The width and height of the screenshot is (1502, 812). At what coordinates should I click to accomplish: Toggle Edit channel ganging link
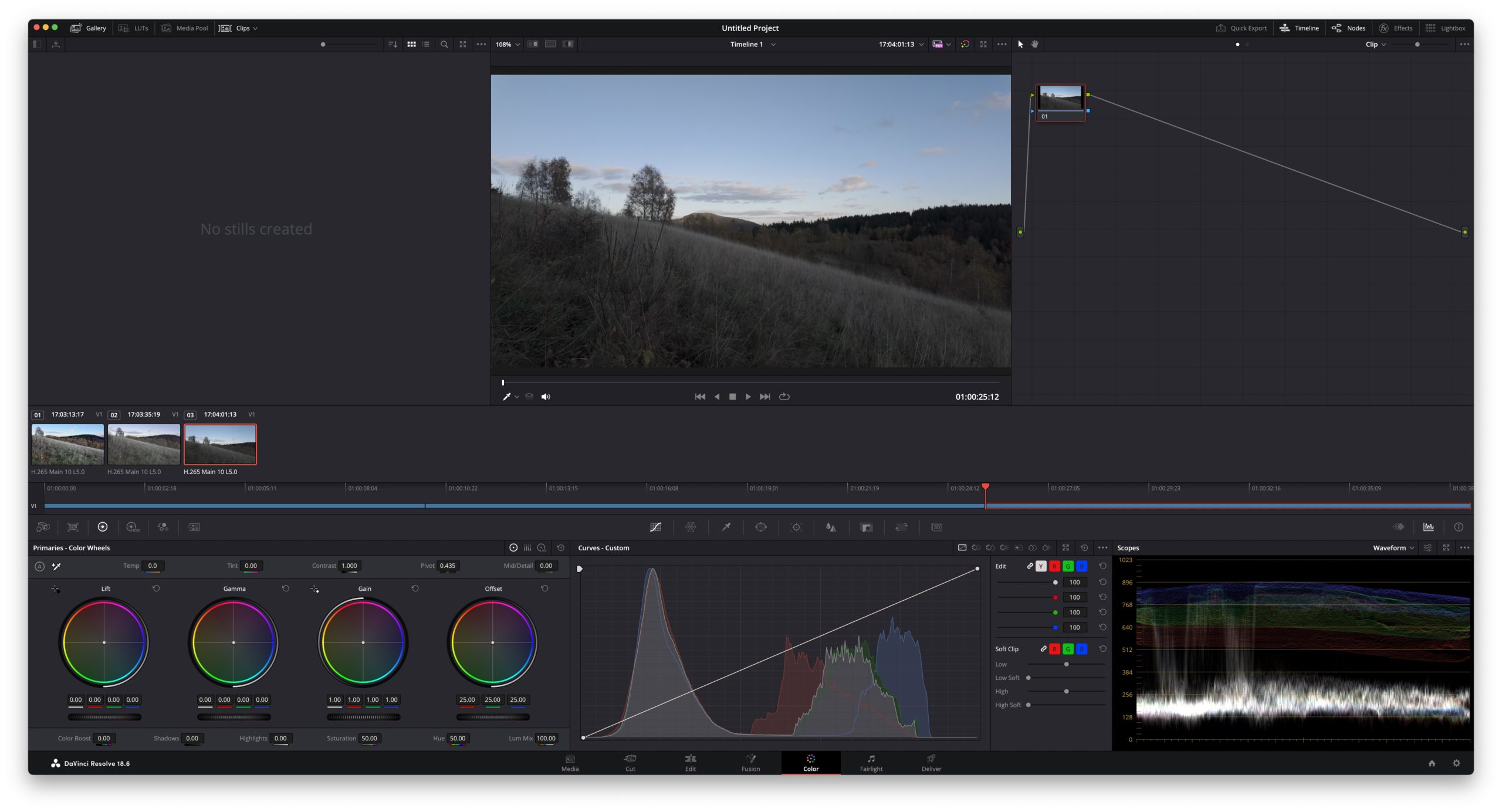coord(1030,566)
